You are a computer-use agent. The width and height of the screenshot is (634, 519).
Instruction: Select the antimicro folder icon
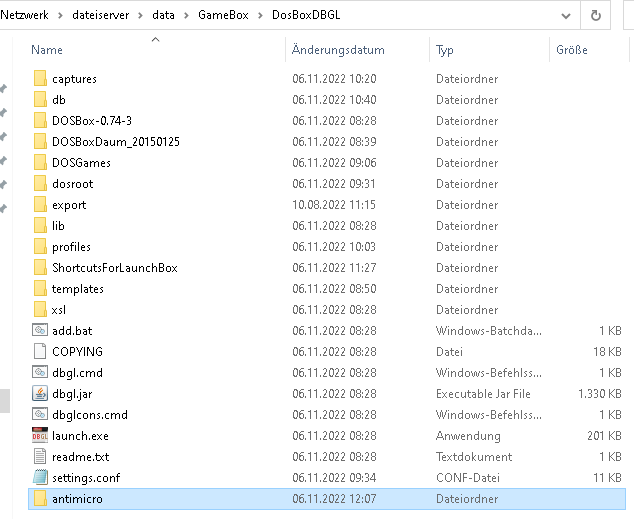[x=40, y=498]
